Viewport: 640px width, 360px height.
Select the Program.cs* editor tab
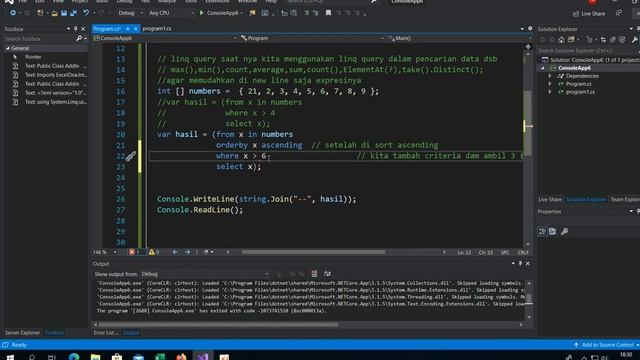[x=107, y=29]
